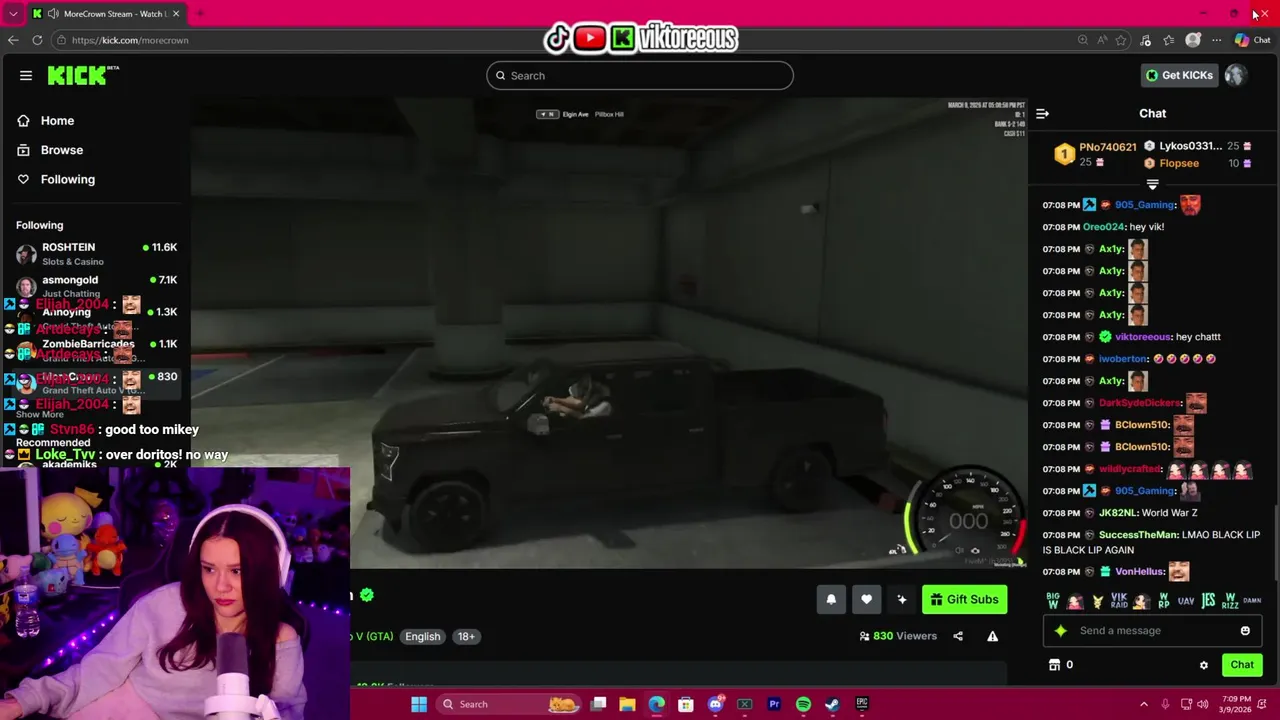The image size is (1280, 720).
Task: Collapse the chat panel arrow
Action: tap(1042, 113)
